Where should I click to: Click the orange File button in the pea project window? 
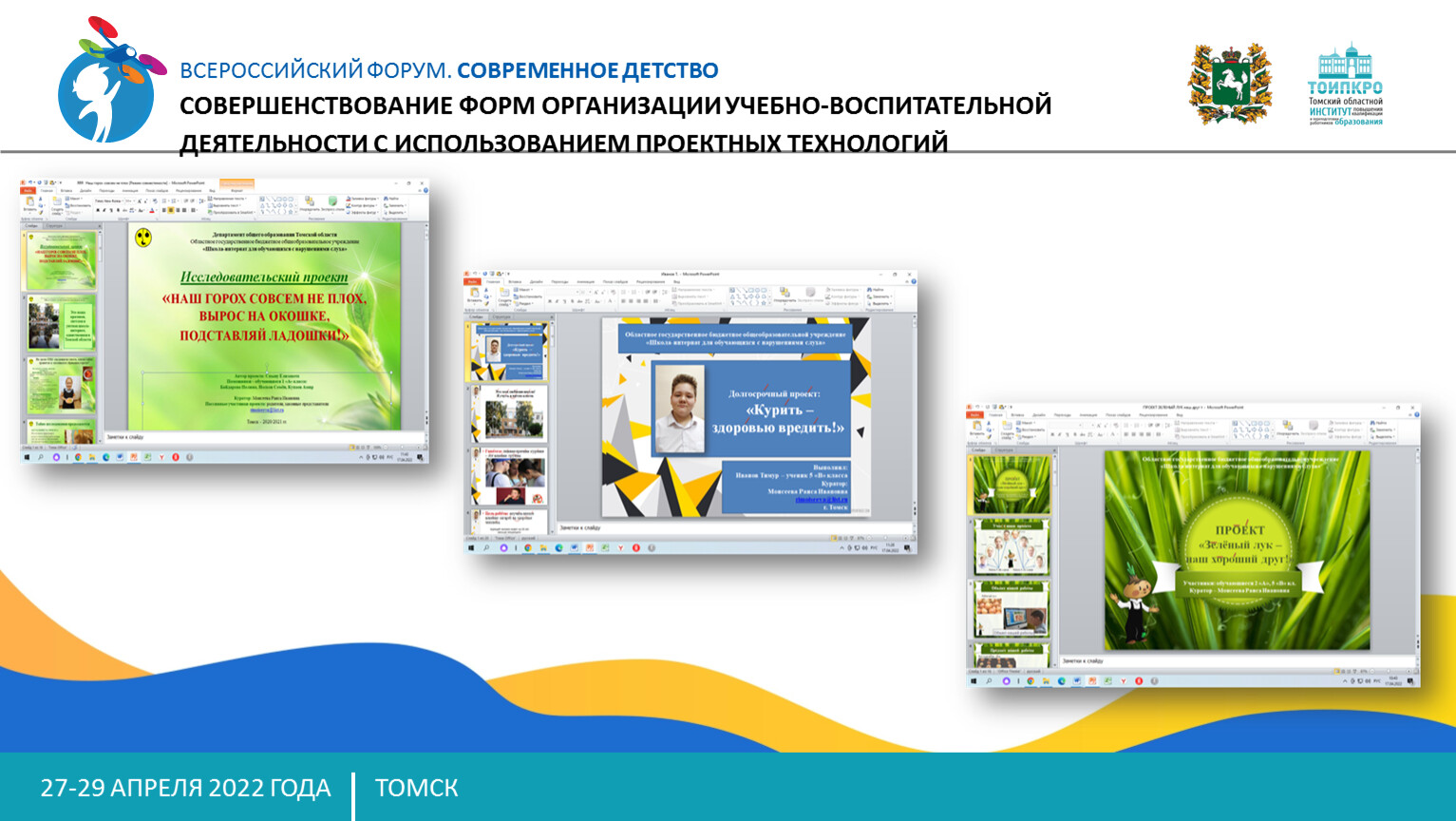[x=28, y=190]
